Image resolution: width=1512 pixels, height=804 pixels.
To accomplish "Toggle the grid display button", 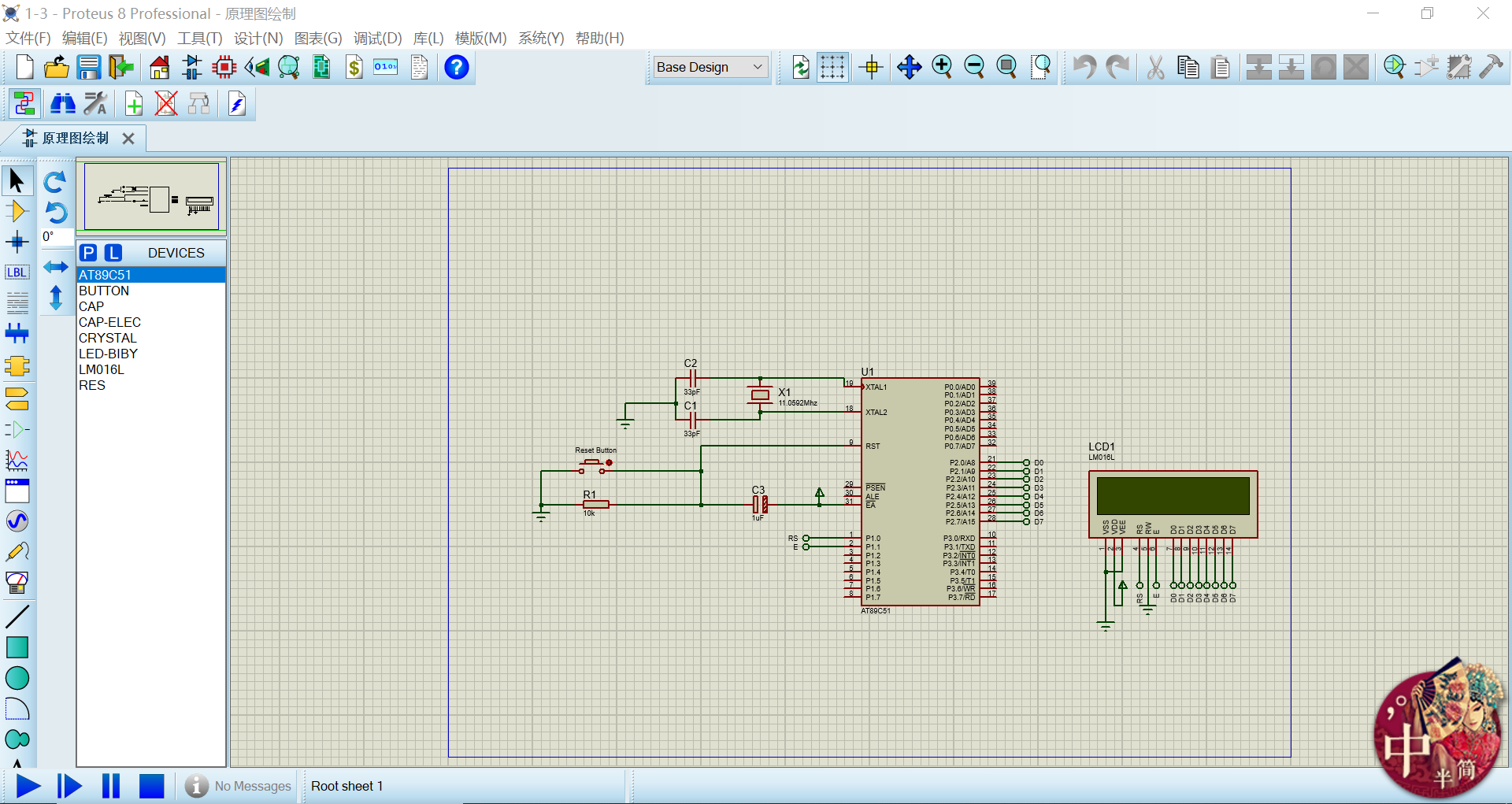I will [x=832, y=68].
